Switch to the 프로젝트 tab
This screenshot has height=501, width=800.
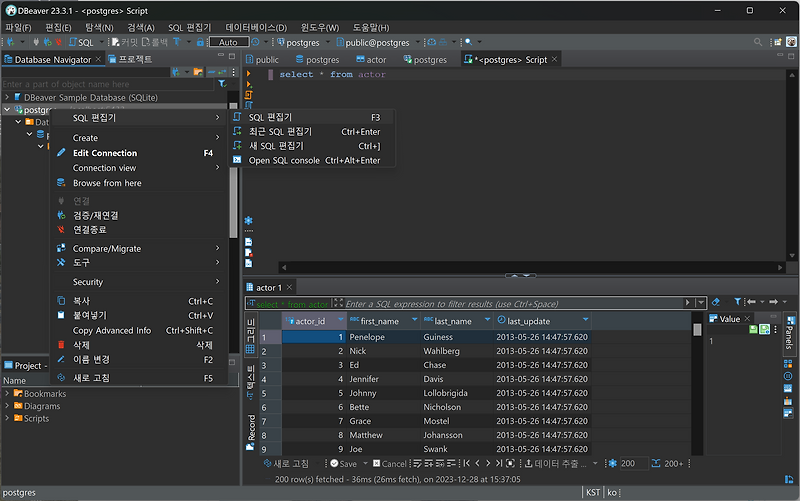131,60
